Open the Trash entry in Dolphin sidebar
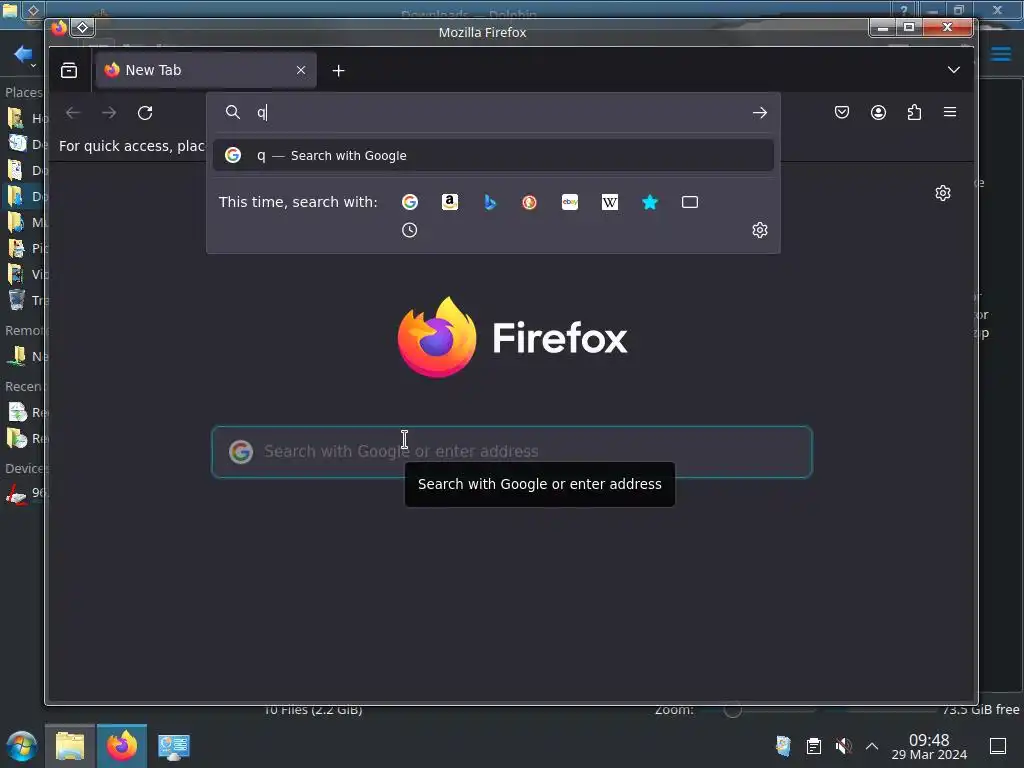1024x768 pixels. click(27, 300)
